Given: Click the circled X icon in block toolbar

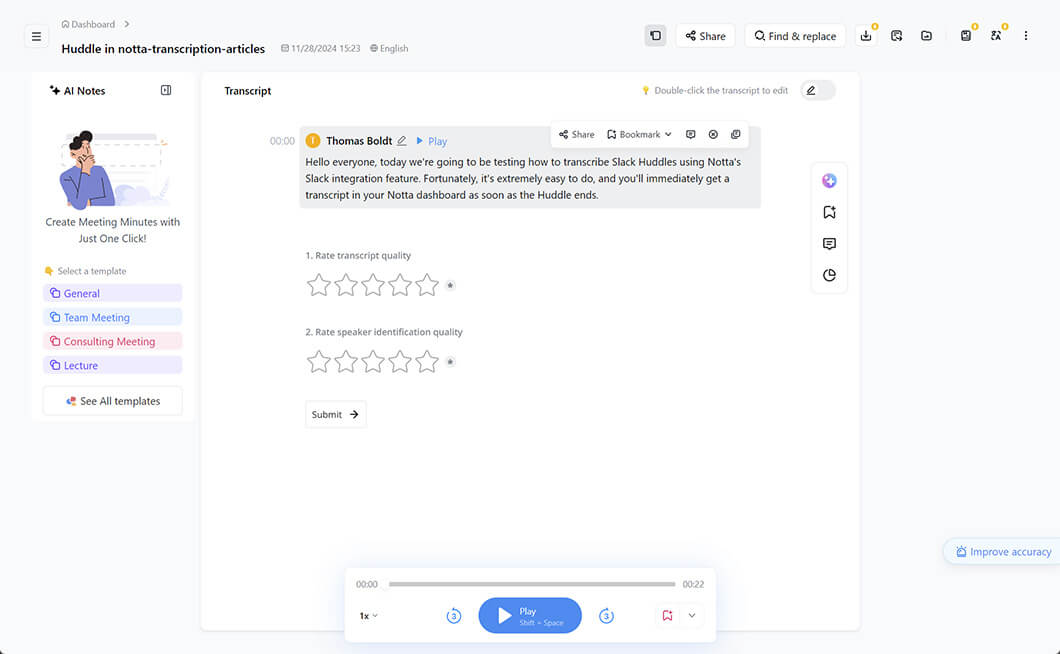Looking at the screenshot, I should pyautogui.click(x=713, y=135).
